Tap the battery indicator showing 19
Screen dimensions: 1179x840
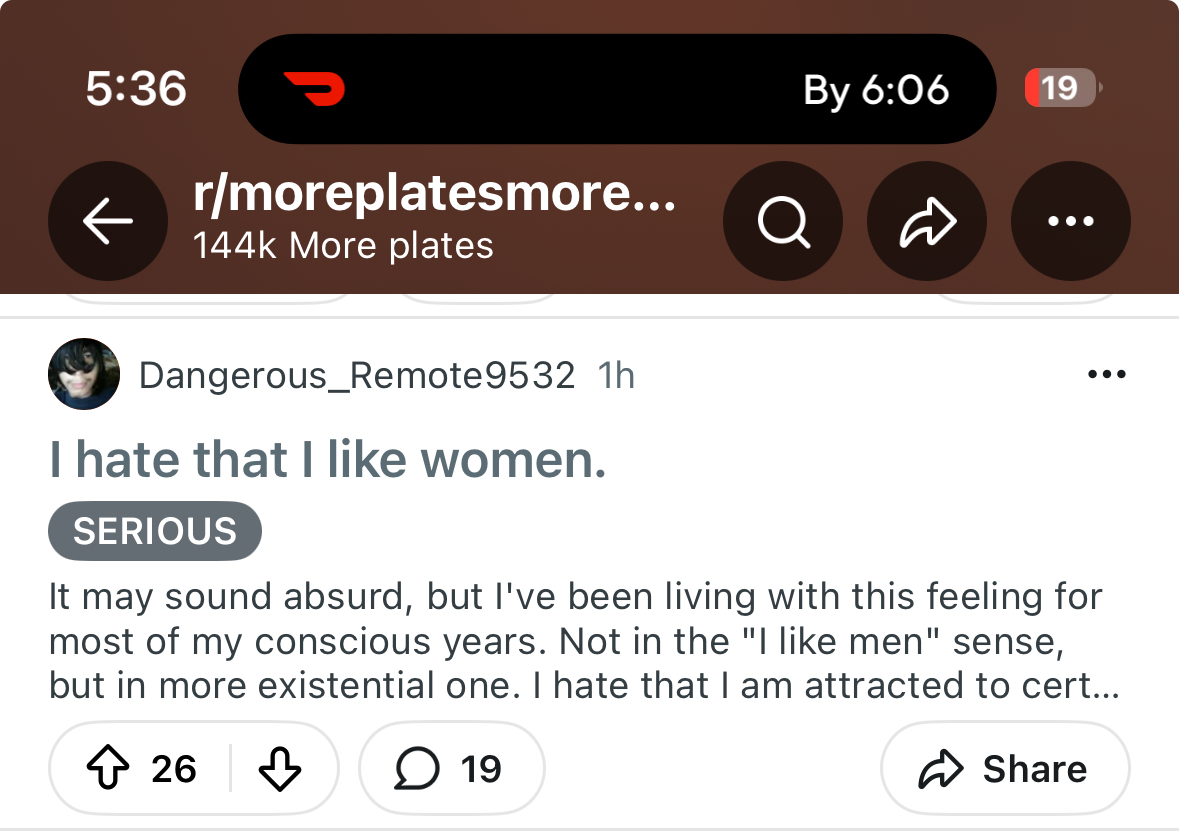1061,88
